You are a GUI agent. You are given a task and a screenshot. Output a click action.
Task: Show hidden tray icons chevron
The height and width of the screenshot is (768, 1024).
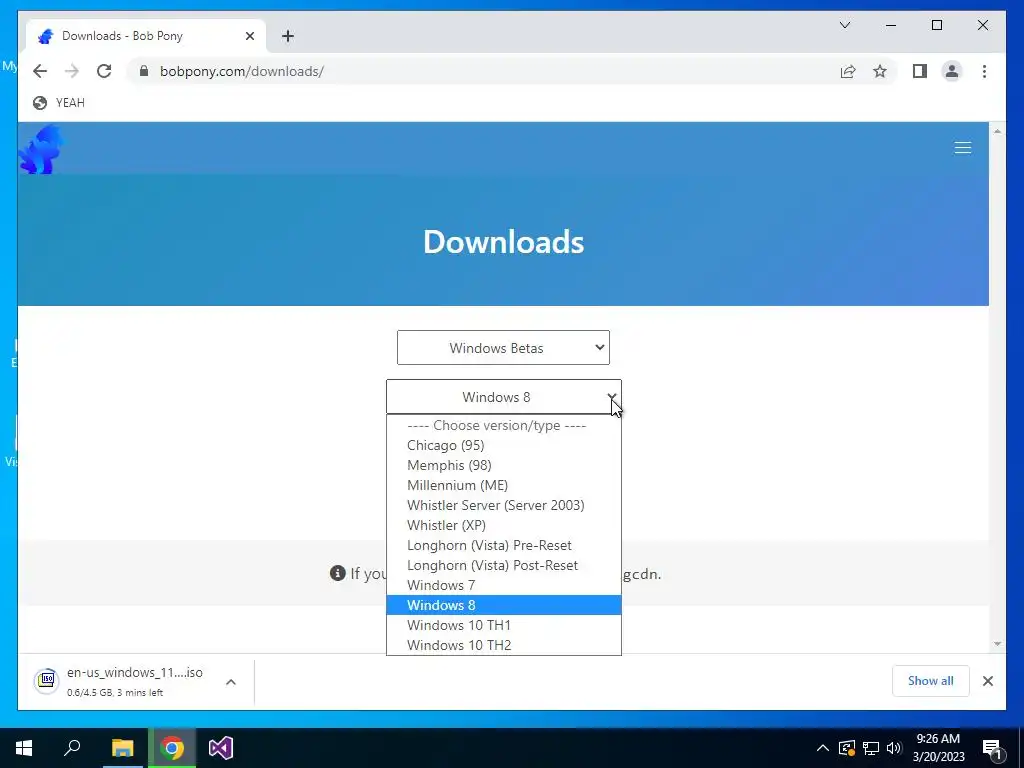(823, 748)
